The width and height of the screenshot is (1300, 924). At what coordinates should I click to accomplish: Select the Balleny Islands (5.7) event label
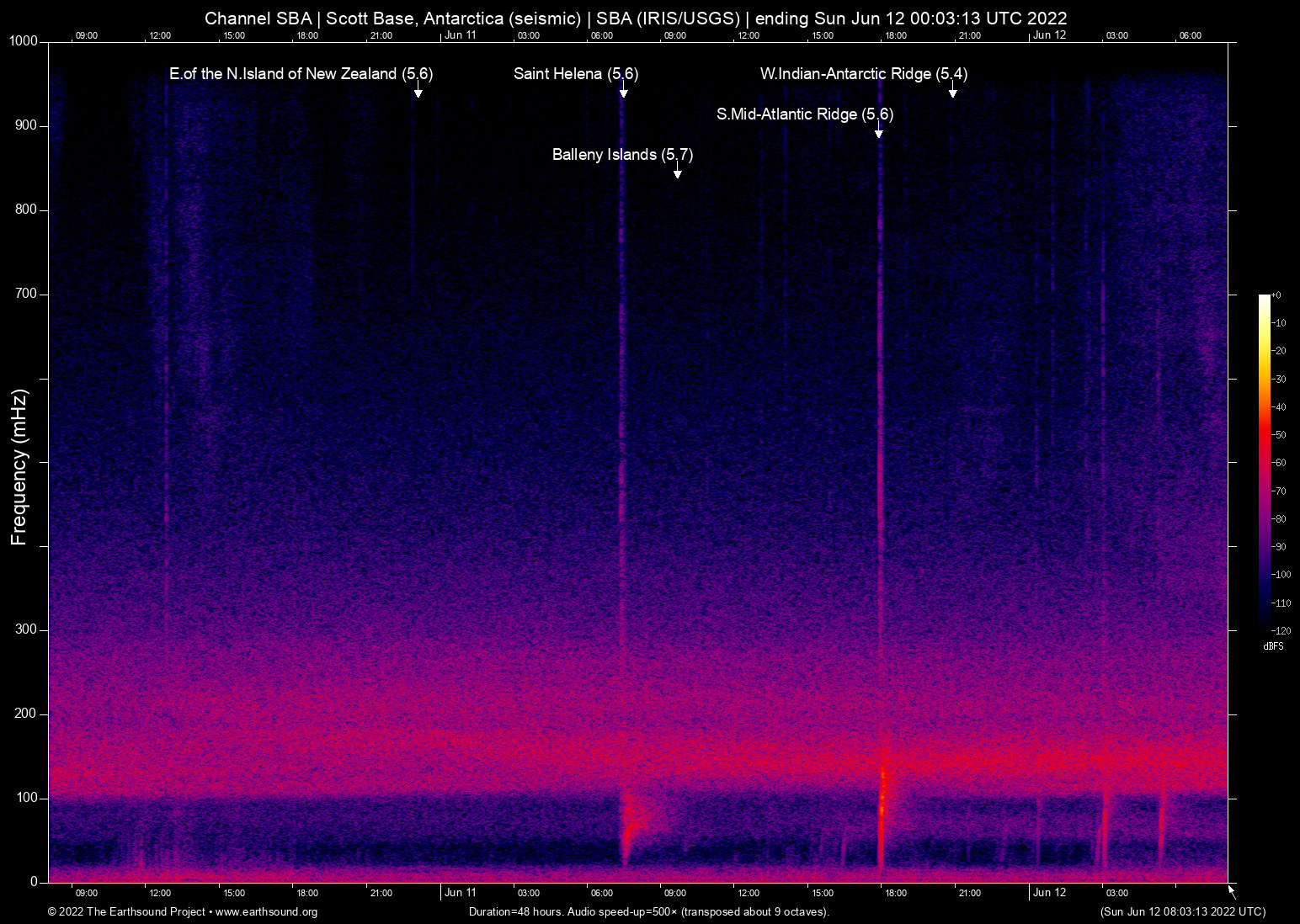[622, 155]
